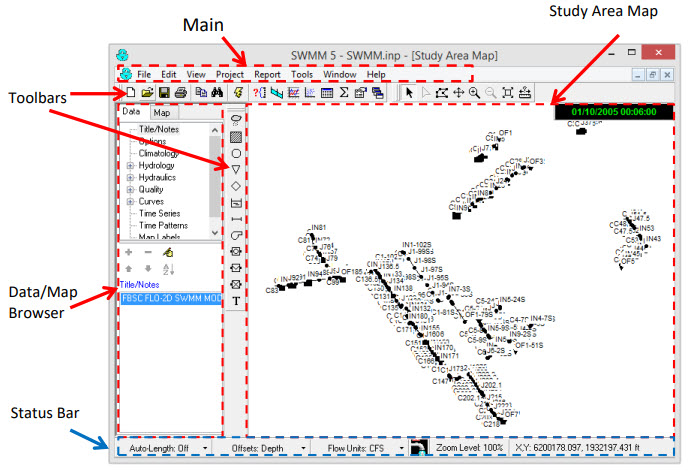688x471 pixels.
Task: Select Time Series in the data tree
Action: pyautogui.click(x=159, y=213)
